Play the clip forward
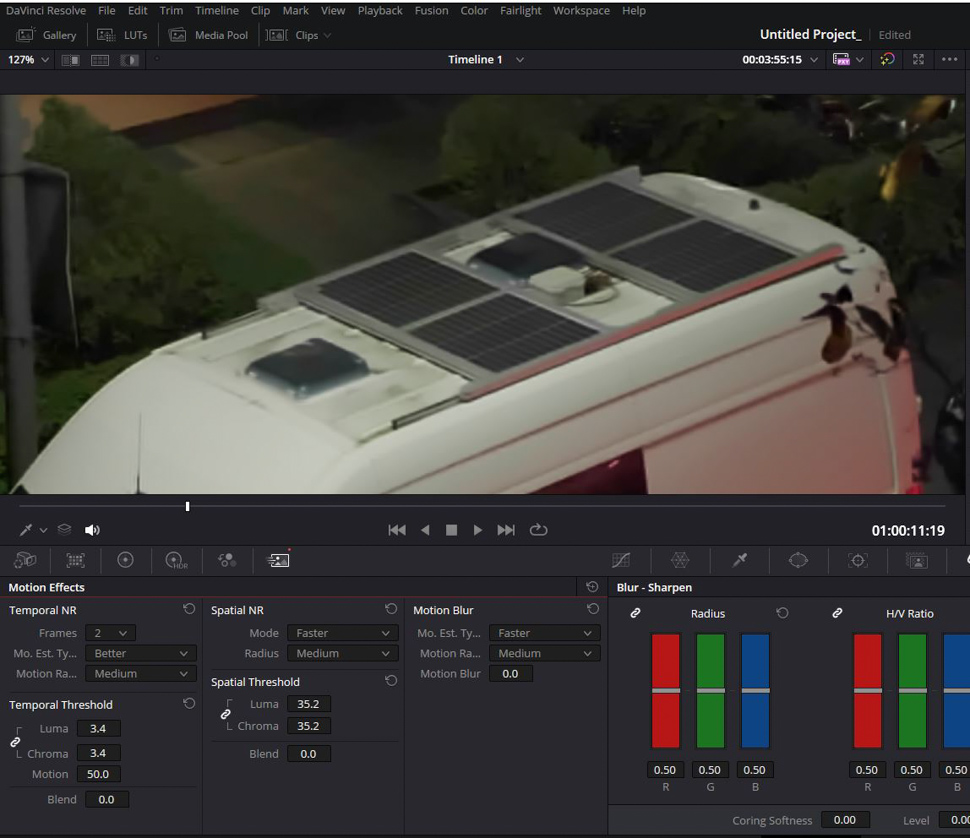Viewport: 970px width, 838px height. (478, 530)
